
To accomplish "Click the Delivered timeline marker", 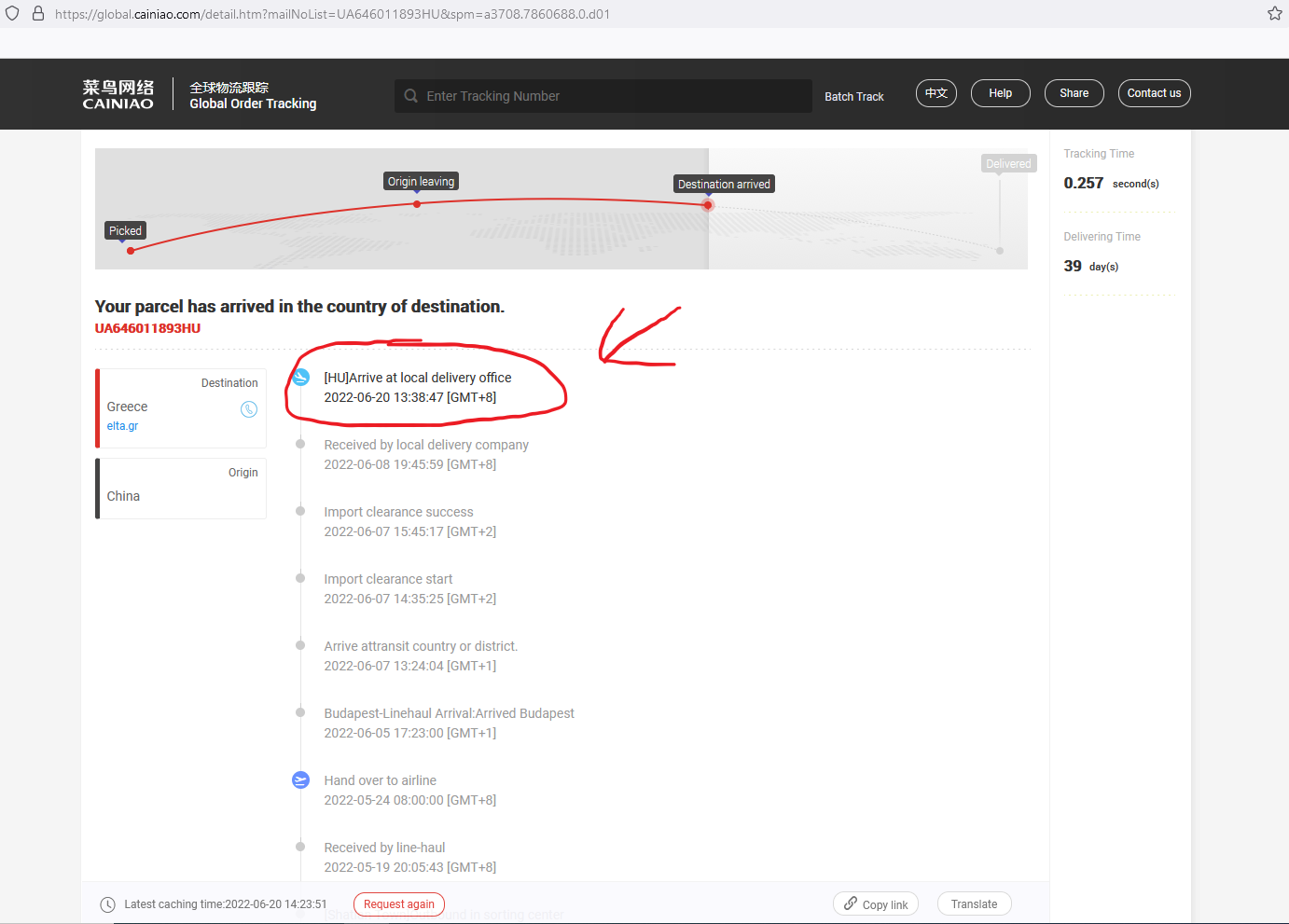I will tap(1009, 164).
